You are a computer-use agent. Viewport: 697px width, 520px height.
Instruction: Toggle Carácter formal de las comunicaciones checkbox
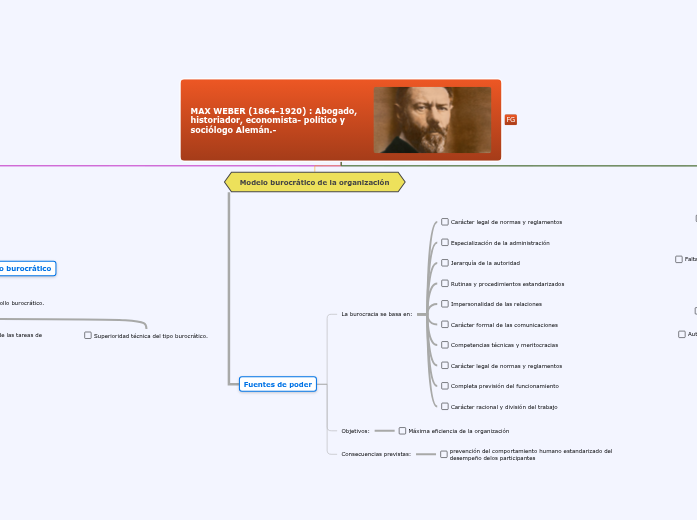pos(445,325)
